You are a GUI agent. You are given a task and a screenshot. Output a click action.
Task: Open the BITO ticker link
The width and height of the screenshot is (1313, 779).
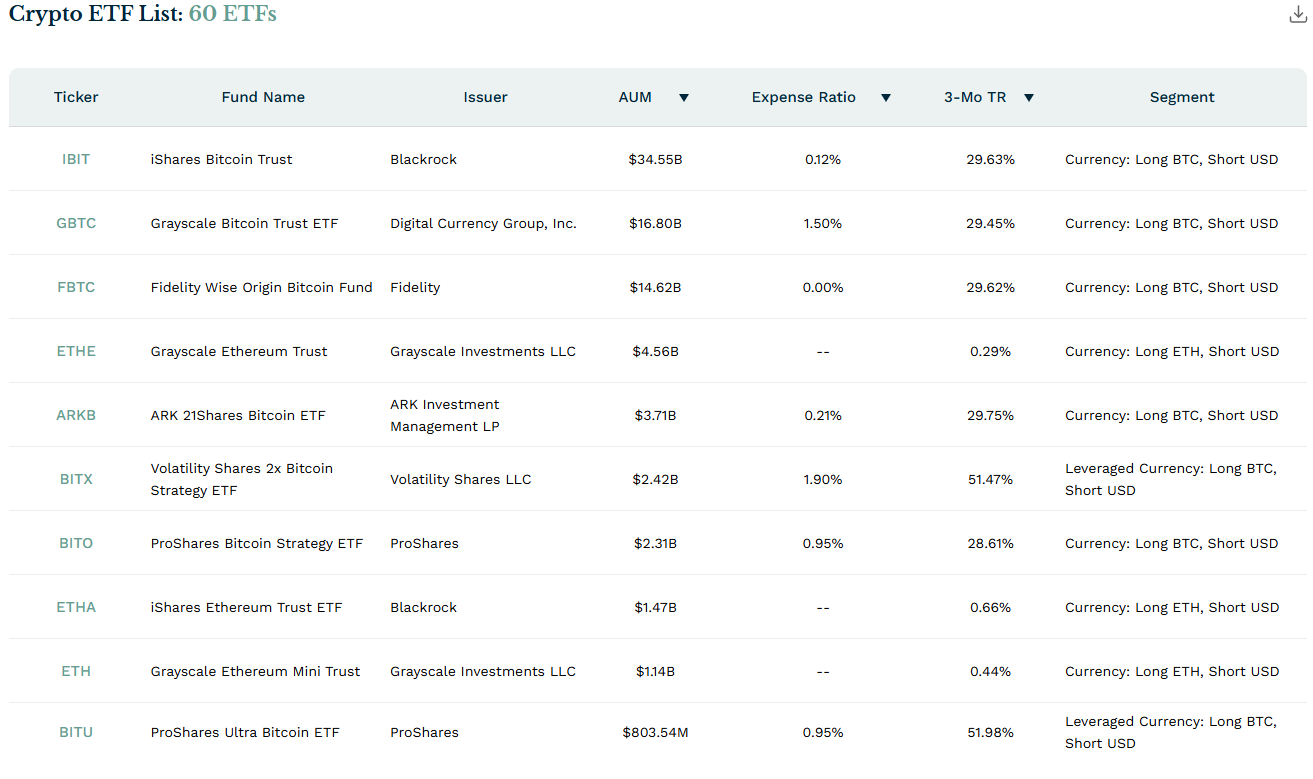click(x=76, y=543)
